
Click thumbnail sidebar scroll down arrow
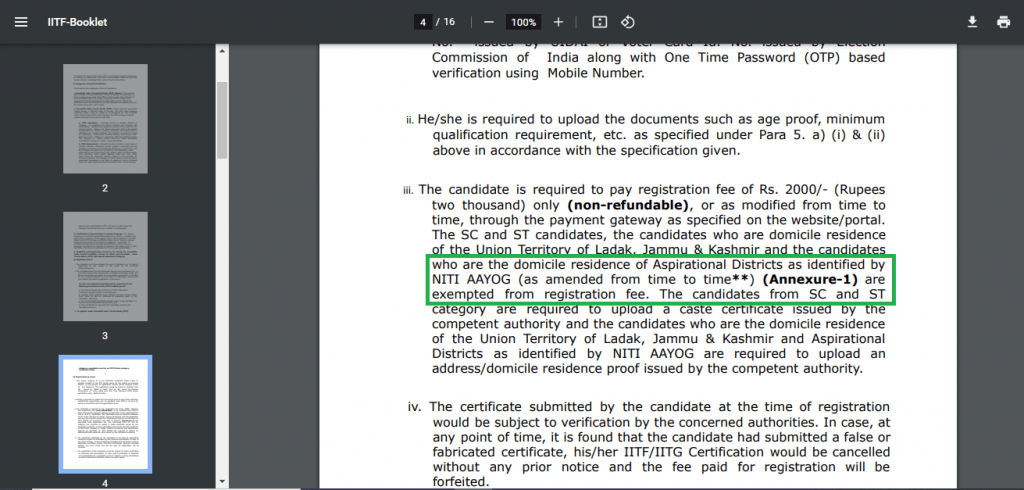click(222, 482)
